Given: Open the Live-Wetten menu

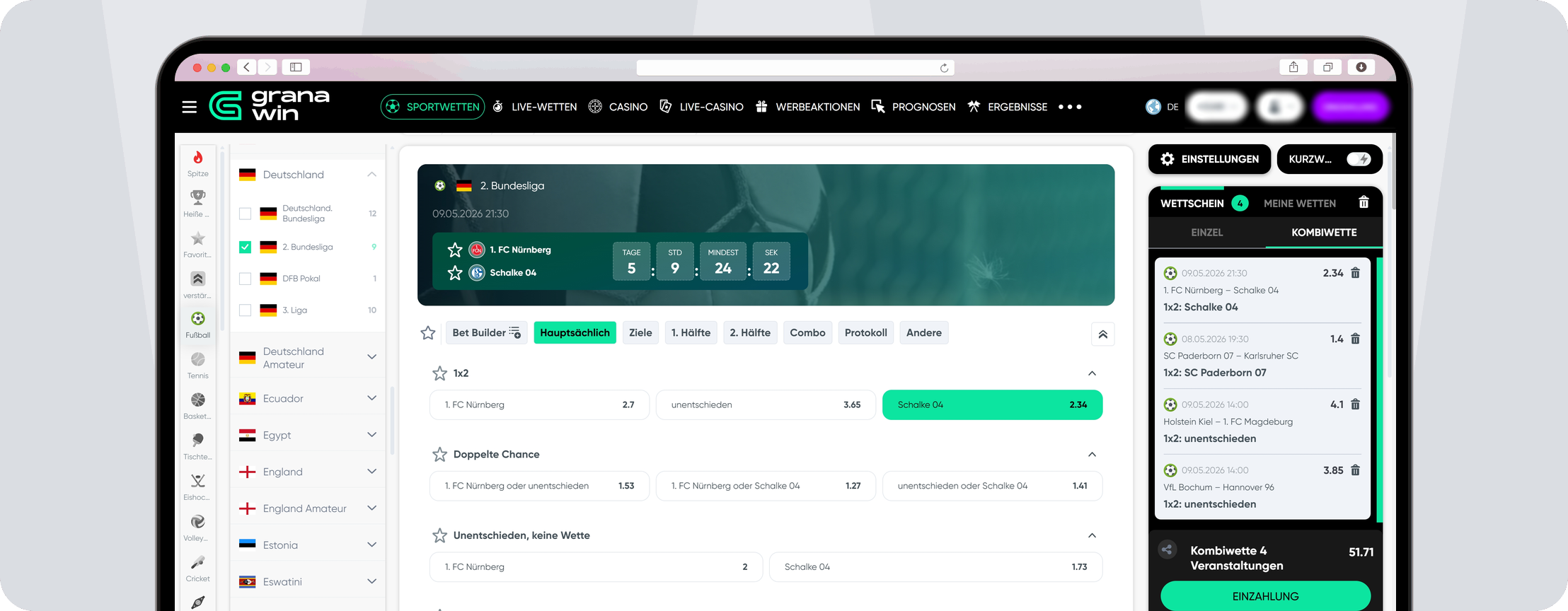Looking at the screenshot, I should point(535,107).
